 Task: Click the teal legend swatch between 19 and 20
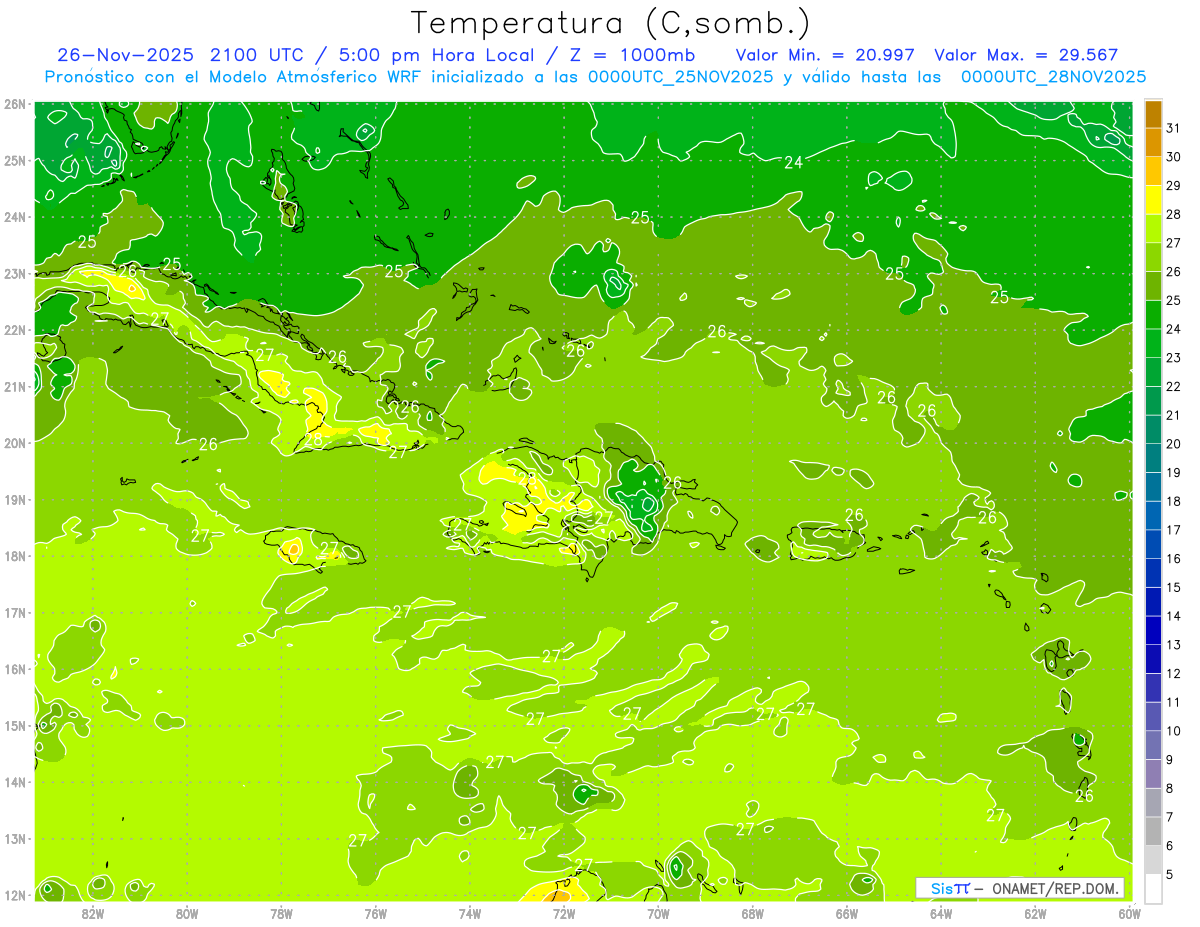1153,458
